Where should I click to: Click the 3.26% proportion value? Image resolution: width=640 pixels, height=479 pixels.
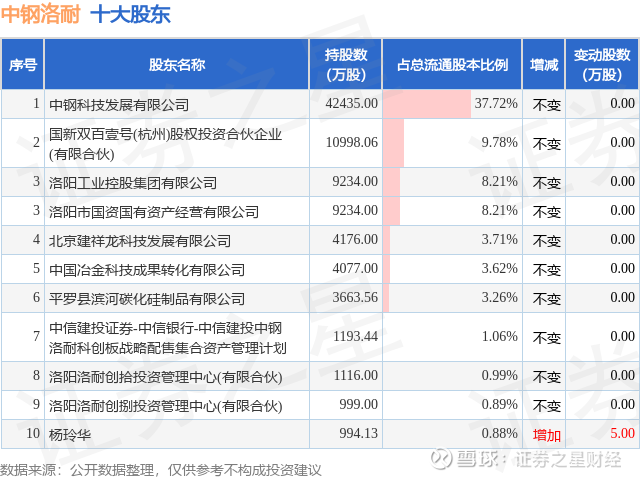tap(500, 297)
